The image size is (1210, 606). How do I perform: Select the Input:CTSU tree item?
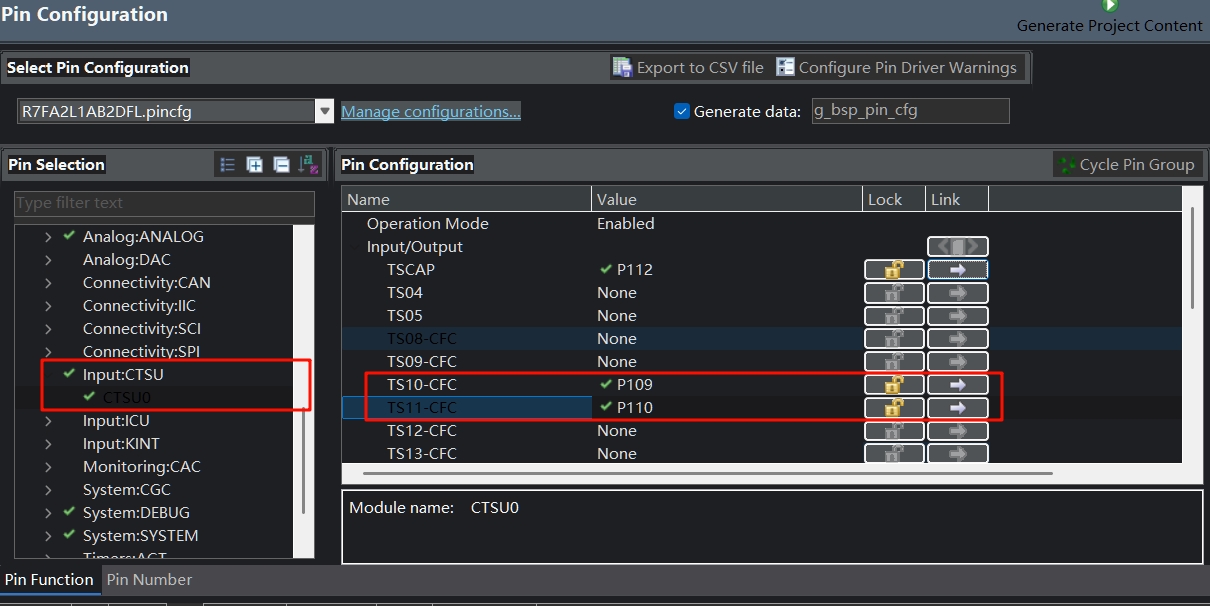click(x=123, y=375)
